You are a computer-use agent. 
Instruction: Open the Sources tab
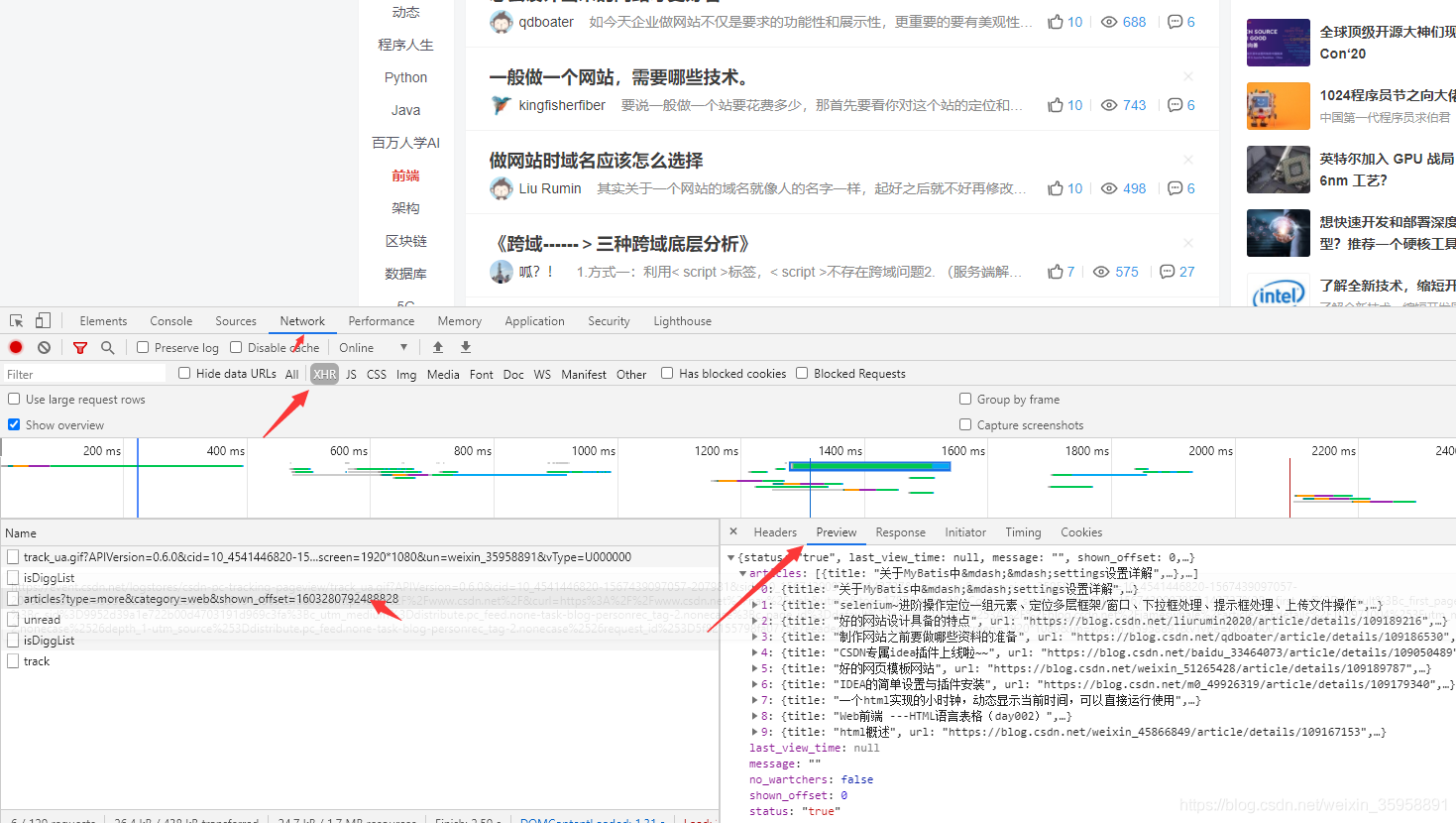[236, 321]
